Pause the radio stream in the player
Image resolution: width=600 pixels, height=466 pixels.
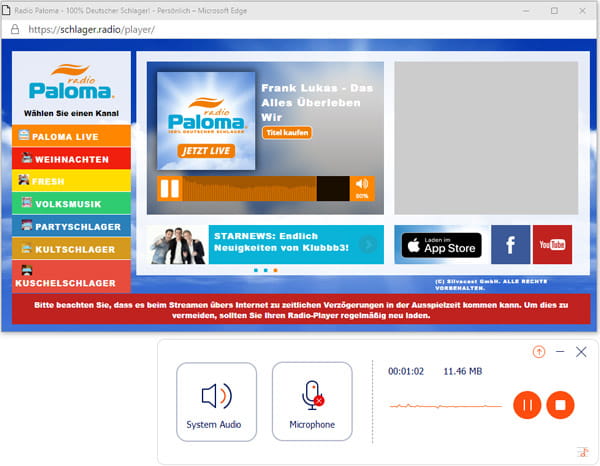pyautogui.click(x=170, y=188)
